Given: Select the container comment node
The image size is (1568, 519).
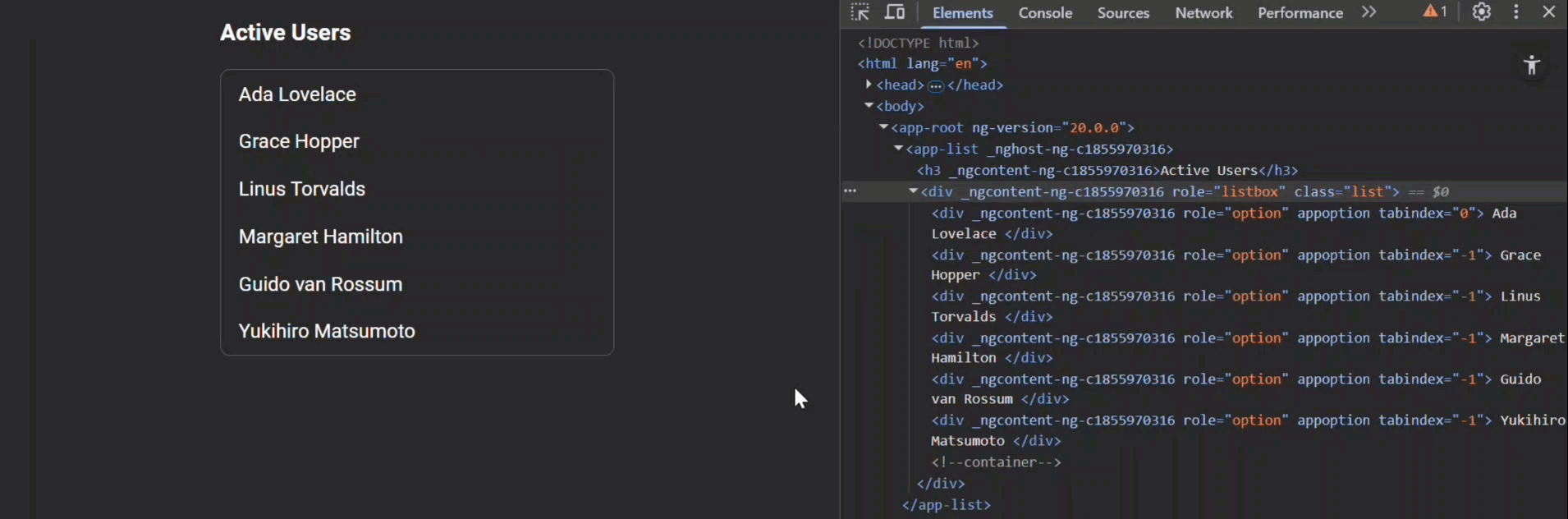Looking at the screenshot, I should click(996, 462).
